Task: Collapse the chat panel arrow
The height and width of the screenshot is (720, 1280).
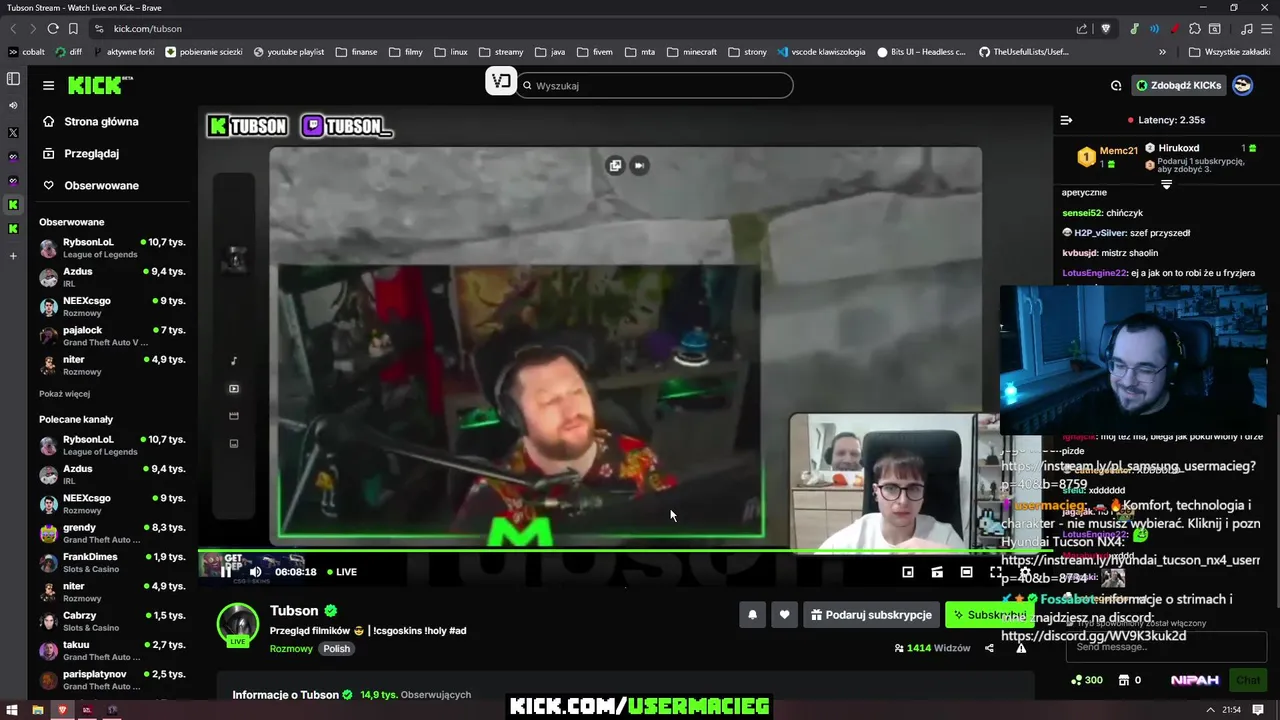Action: (1066, 120)
